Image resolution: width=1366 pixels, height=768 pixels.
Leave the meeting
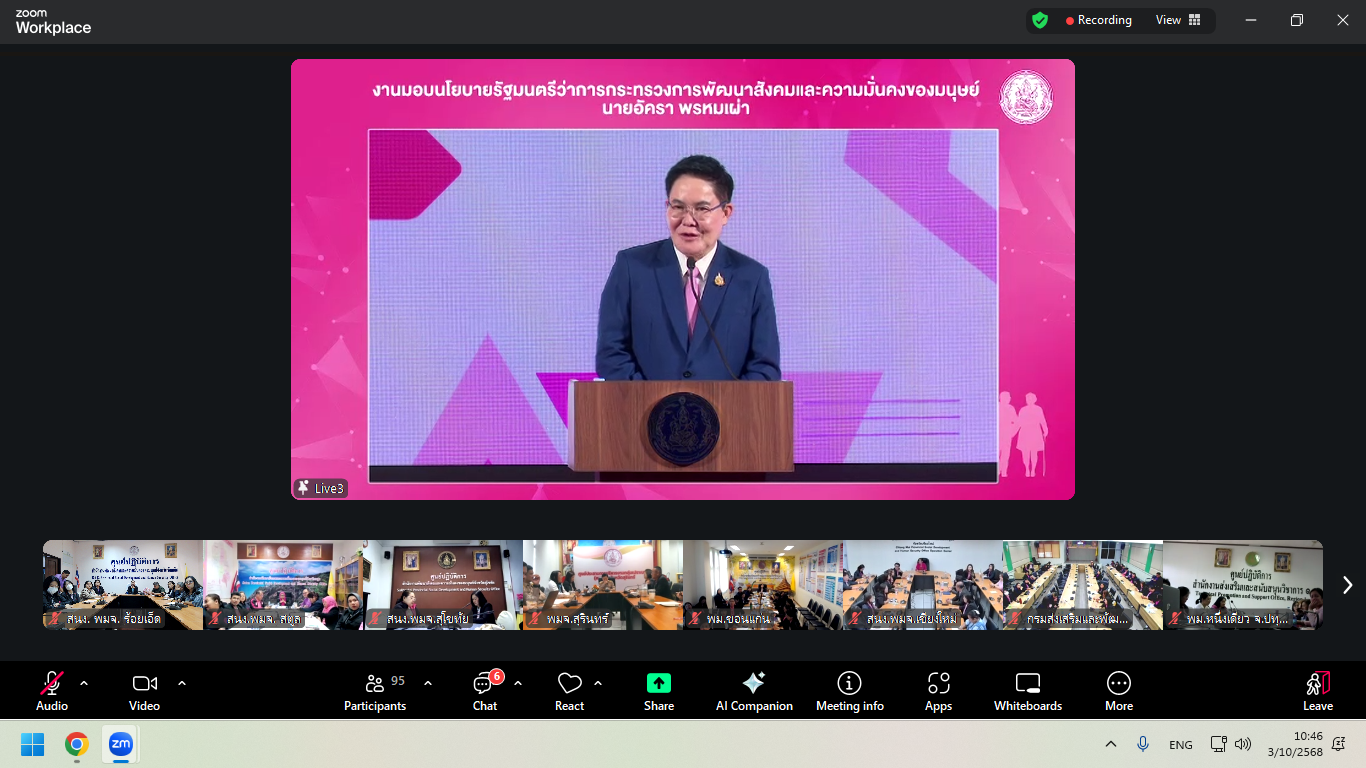(1318, 689)
